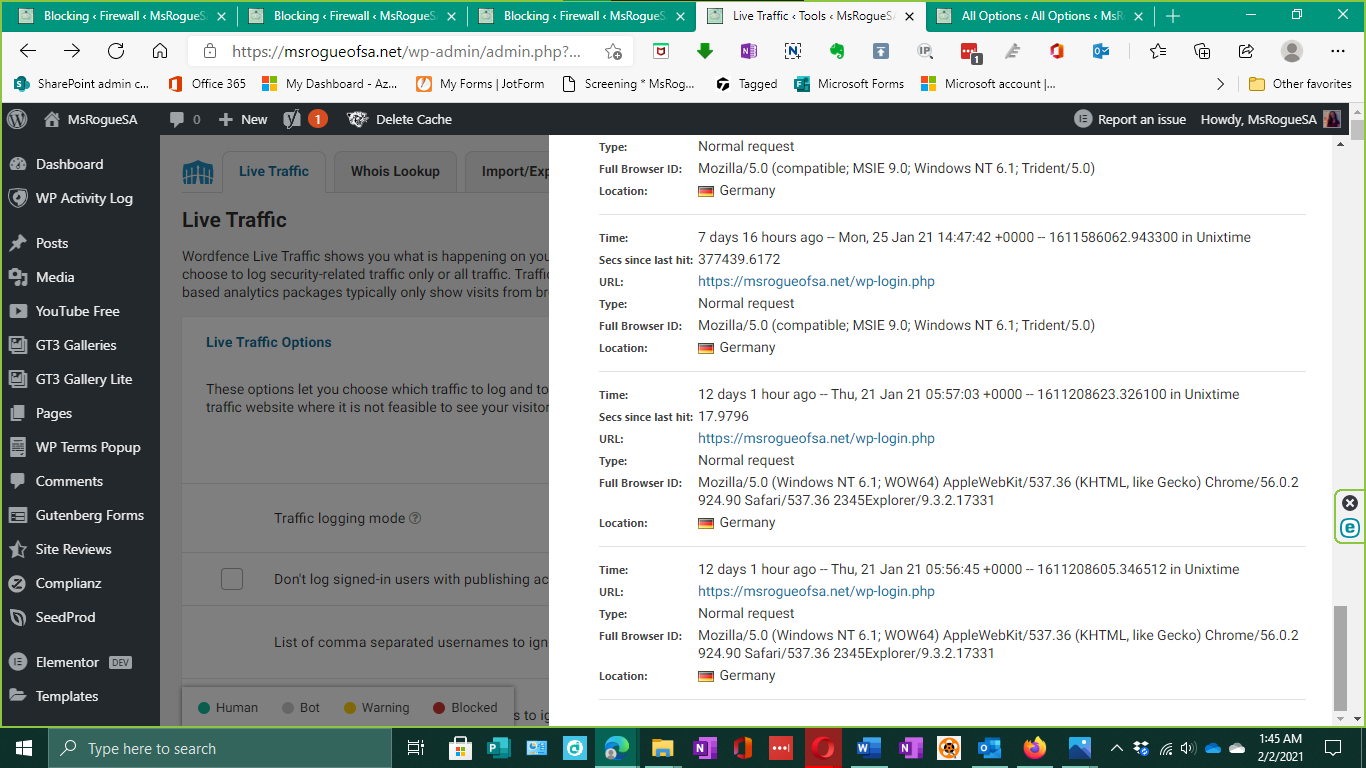This screenshot has height=768, width=1366.
Task: Open Firefox from the Windows taskbar
Action: pos(1034,748)
